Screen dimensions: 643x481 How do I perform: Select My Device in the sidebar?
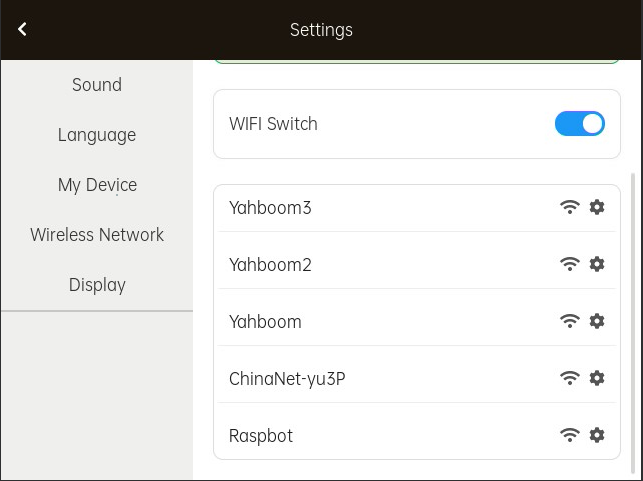97,185
